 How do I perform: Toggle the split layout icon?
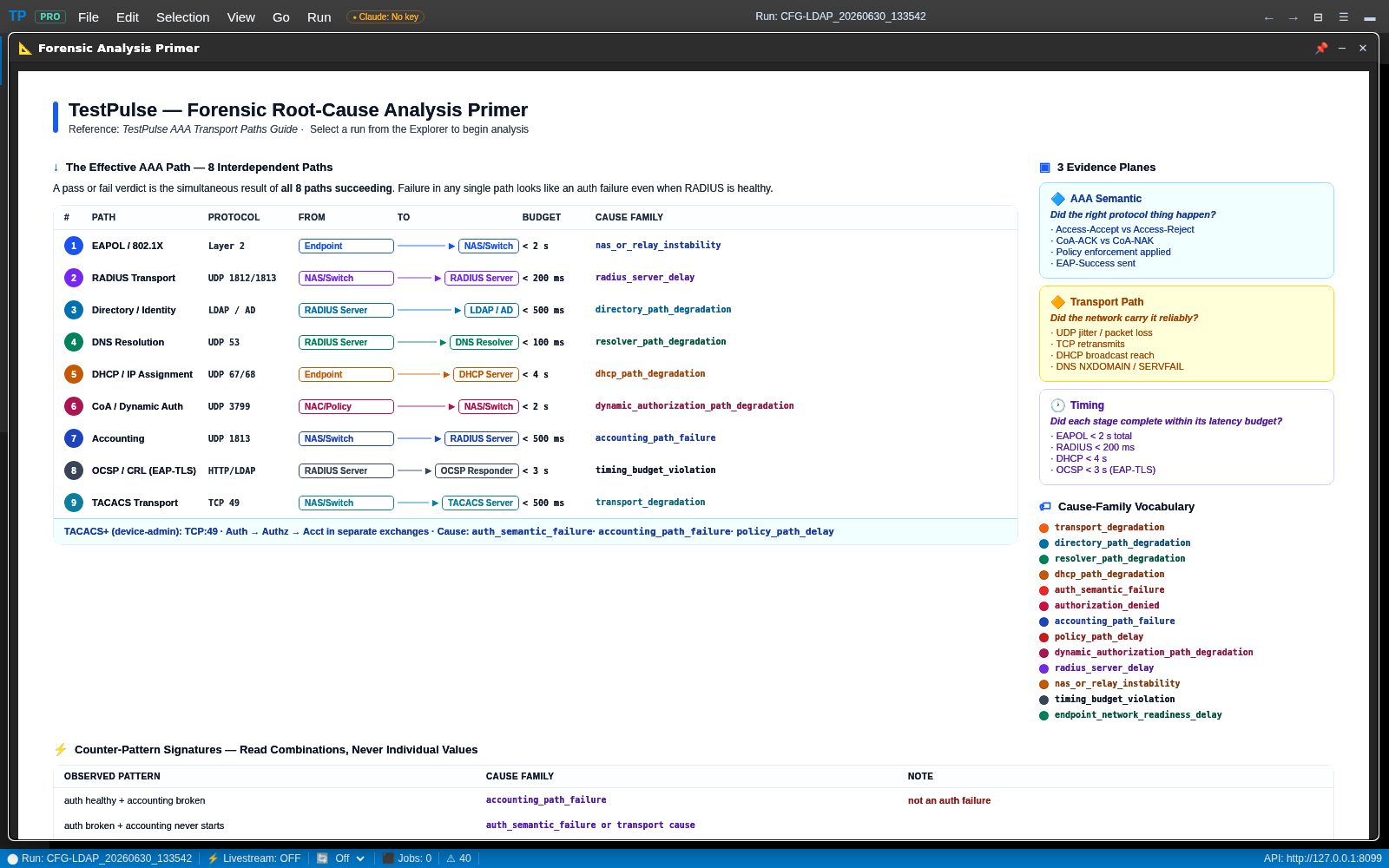coord(1318,17)
